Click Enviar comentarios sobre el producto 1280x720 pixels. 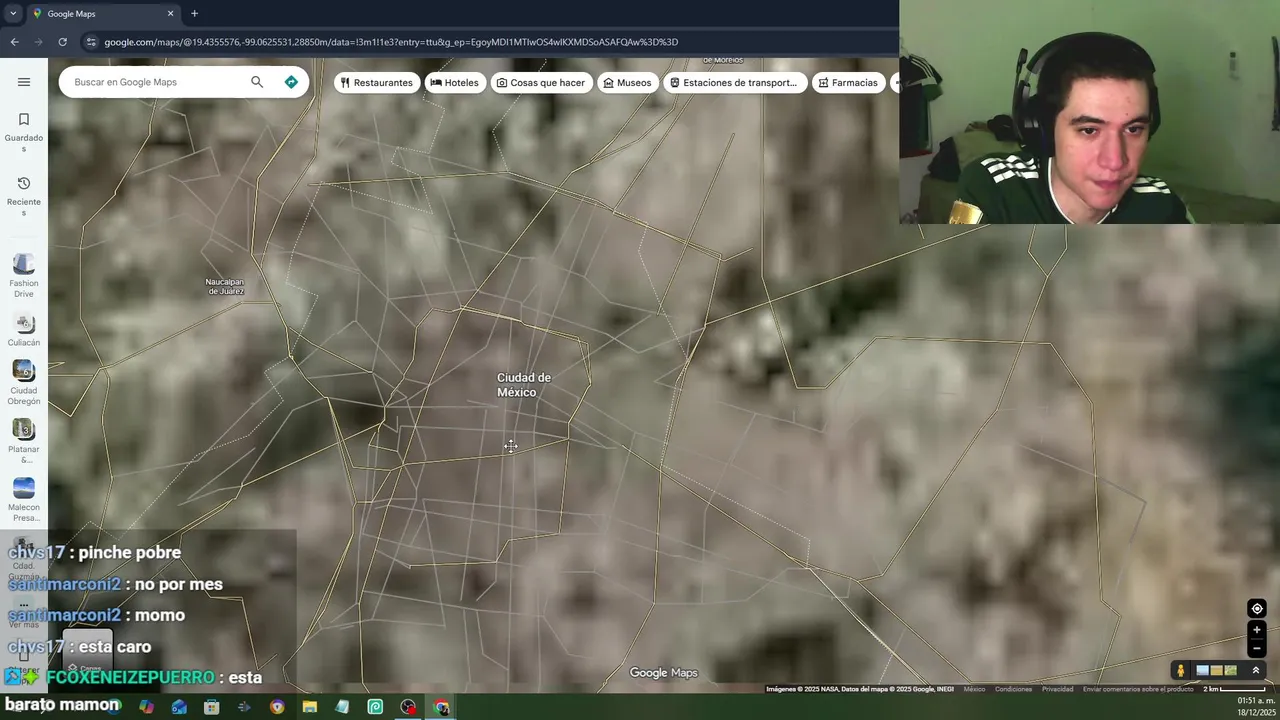1138,689
